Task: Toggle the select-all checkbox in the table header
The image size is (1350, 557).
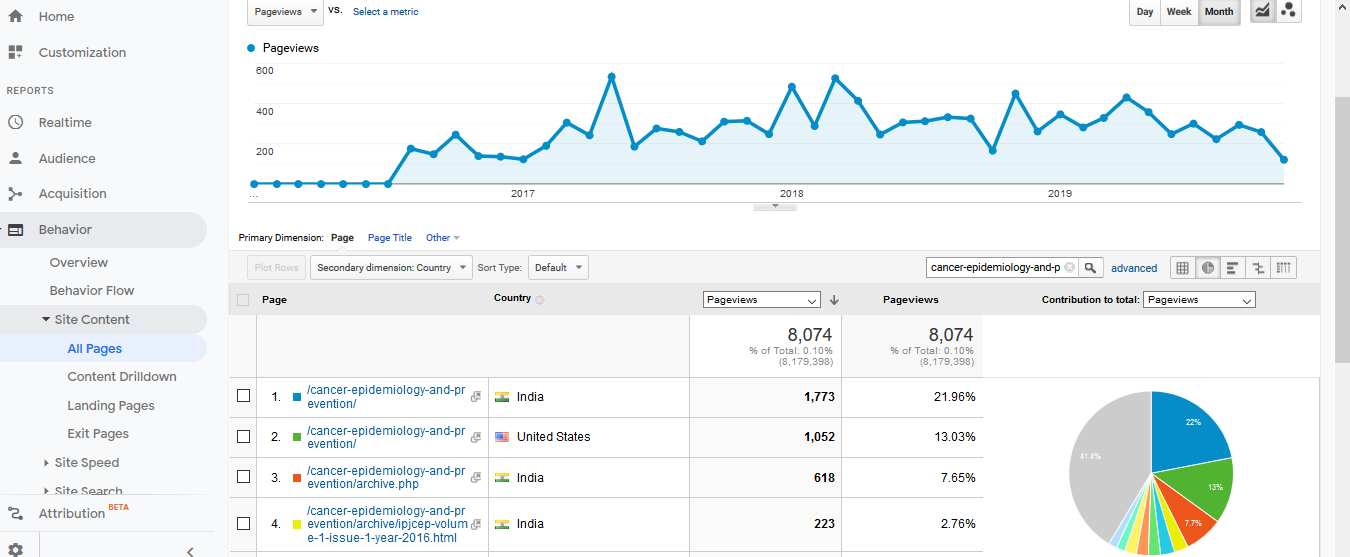Action: click(x=243, y=300)
